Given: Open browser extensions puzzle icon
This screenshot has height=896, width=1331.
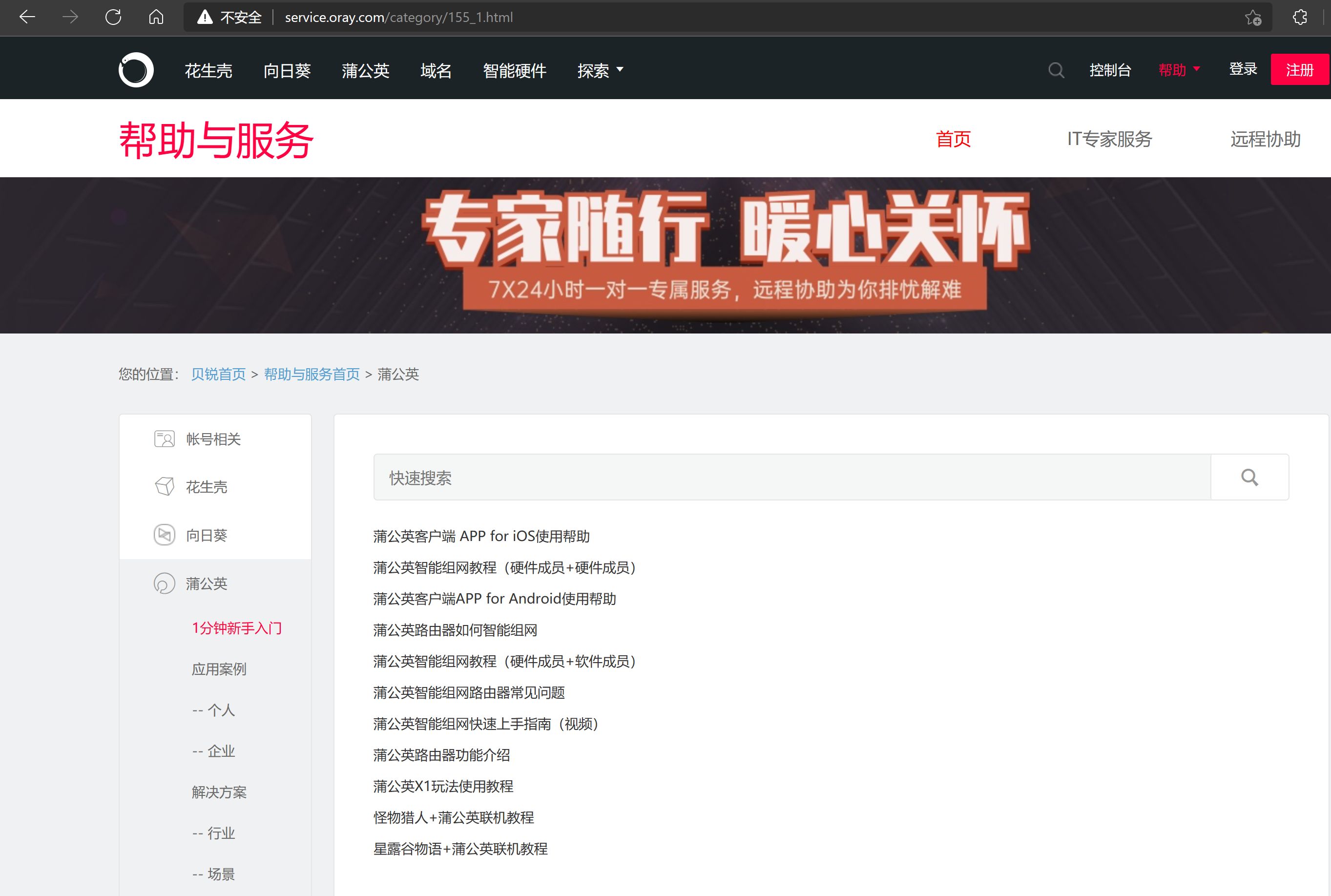Looking at the screenshot, I should point(1300,17).
